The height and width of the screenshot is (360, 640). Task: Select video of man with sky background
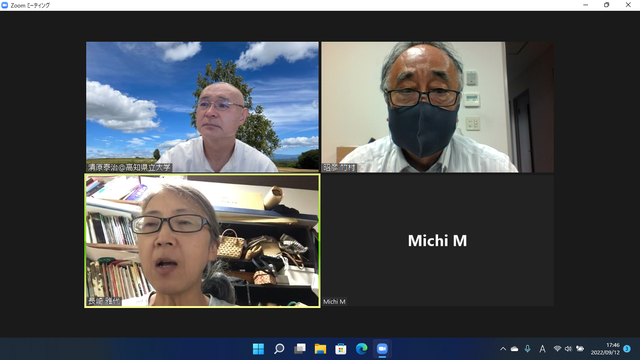click(x=202, y=107)
